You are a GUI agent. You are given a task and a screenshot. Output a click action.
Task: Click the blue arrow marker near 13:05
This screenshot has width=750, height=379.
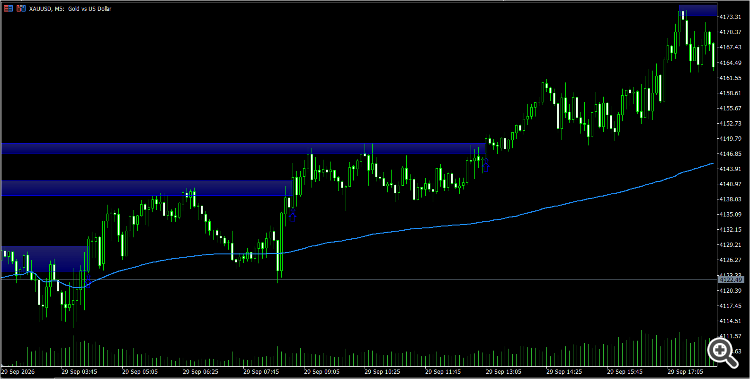tap(485, 167)
